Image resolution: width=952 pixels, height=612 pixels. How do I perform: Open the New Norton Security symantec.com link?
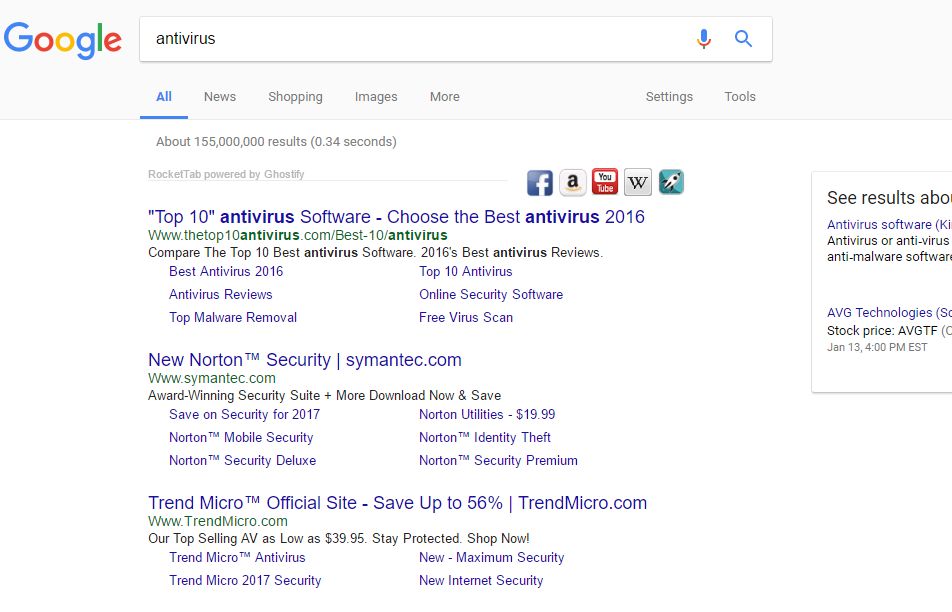(x=305, y=360)
